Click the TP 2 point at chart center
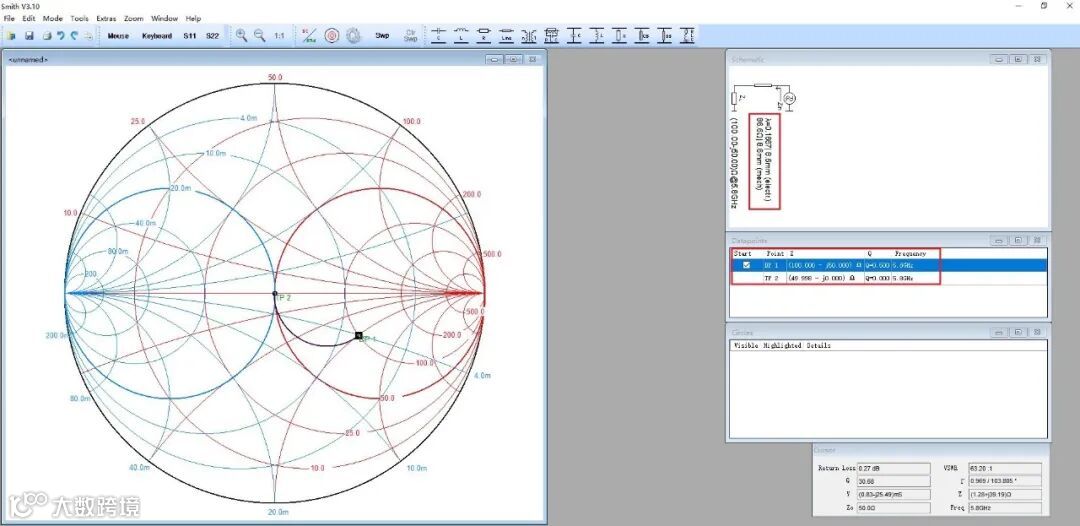The image size is (1080, 526). pyautogui.click(x=275, y=293)
